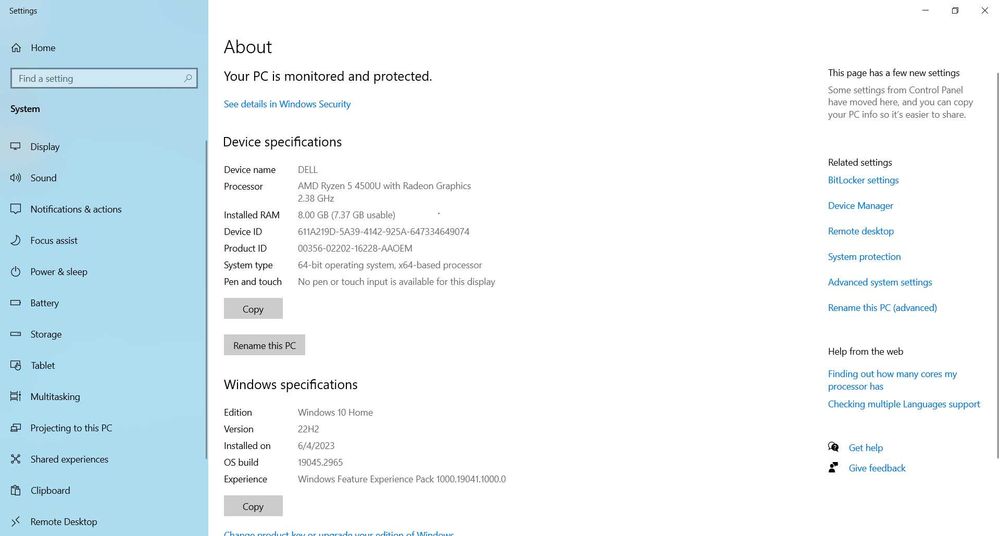Click the Windows 10 Home edition text
The width and height of the screenshot is (1000, 536).
pos(335,412)
